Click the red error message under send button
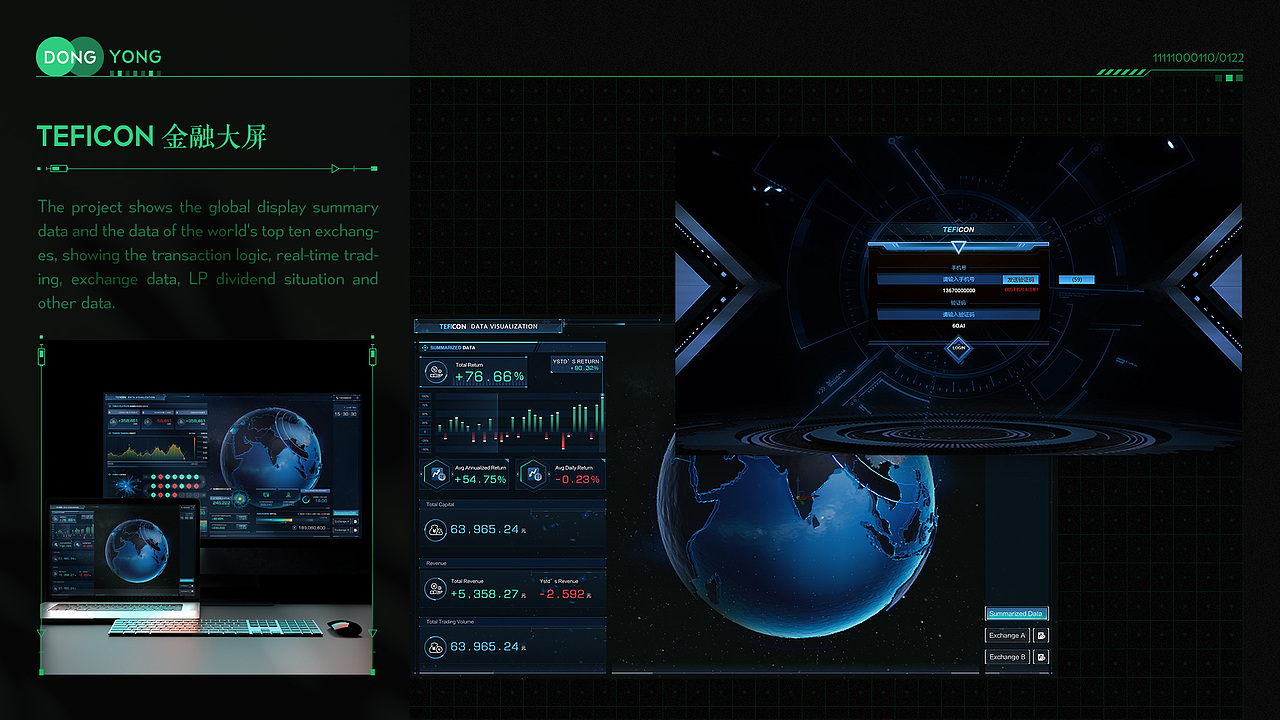The height and width of the screenshot is (720, 1280). coord(1021,290)
